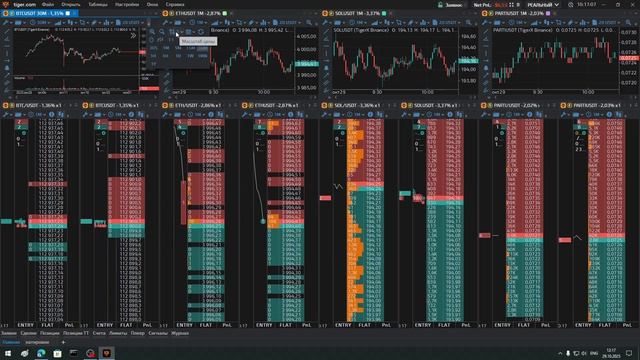Image resolution: width=640 pixels, height=360 pixels.
Task: Toggle the purple link color on PARTIUSDT chart tab
Action: click(548, 13)
